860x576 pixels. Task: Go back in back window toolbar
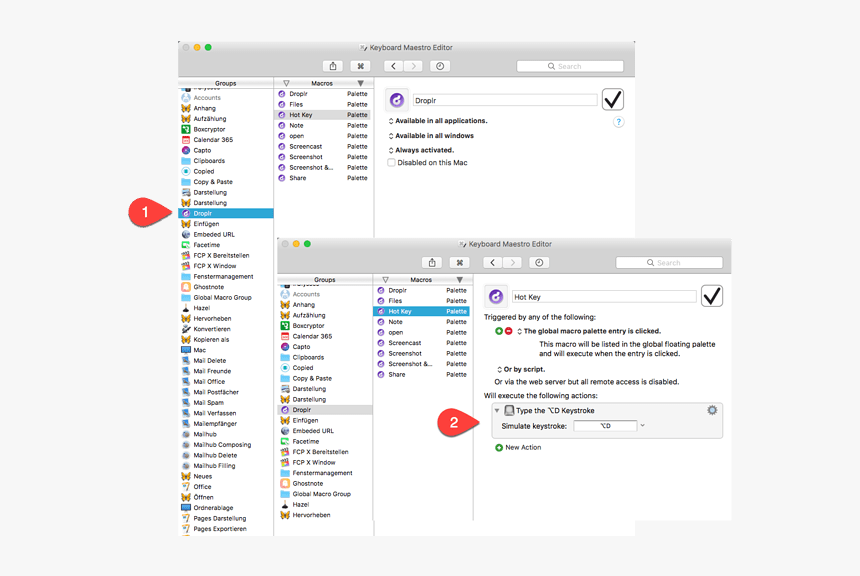393,66
